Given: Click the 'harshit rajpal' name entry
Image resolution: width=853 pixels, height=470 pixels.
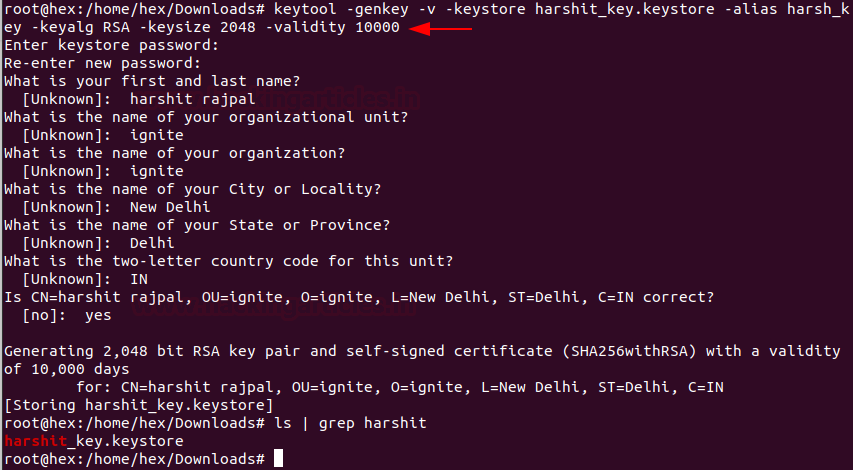Looking at the screenshot, I should 193,99.
